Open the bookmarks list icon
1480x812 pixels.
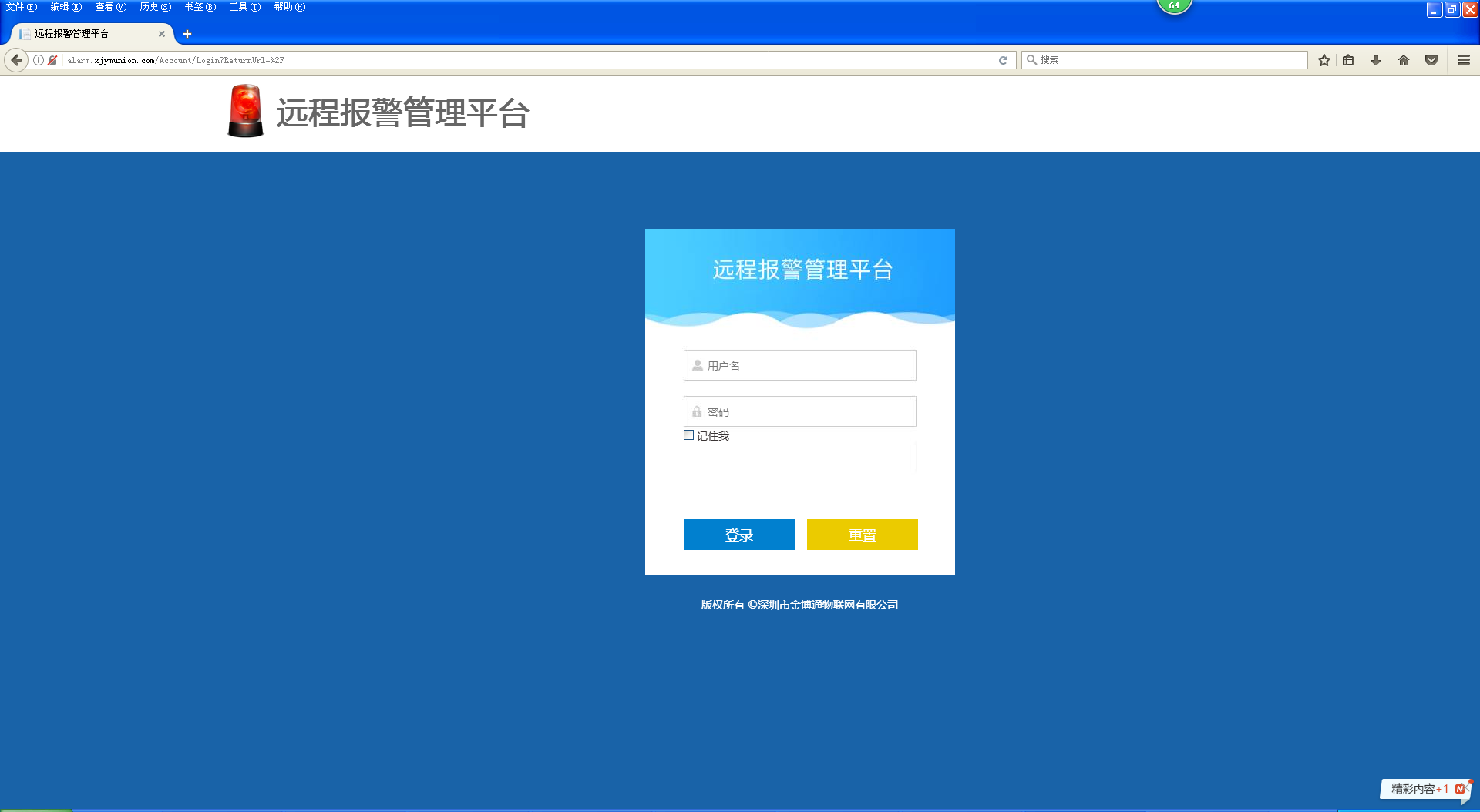click(1348, 60)
